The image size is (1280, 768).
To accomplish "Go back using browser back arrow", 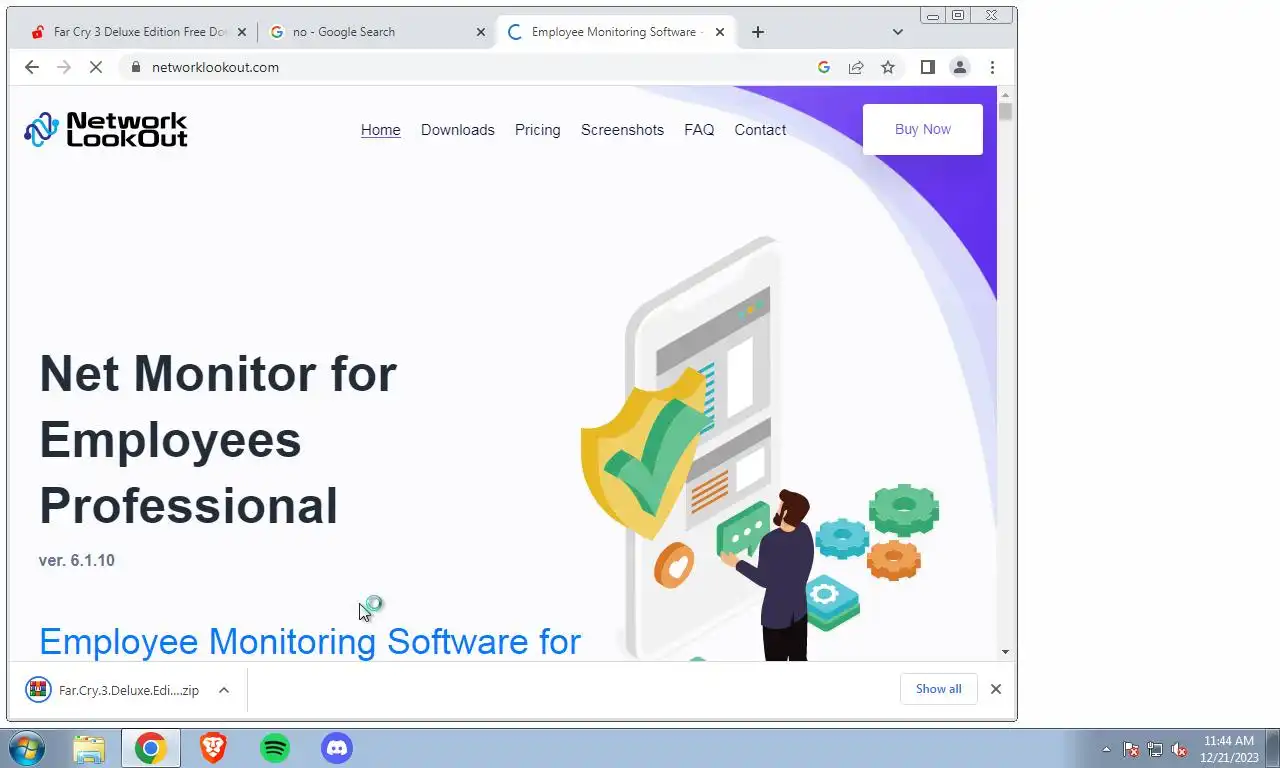I will (x=32, y=67).
